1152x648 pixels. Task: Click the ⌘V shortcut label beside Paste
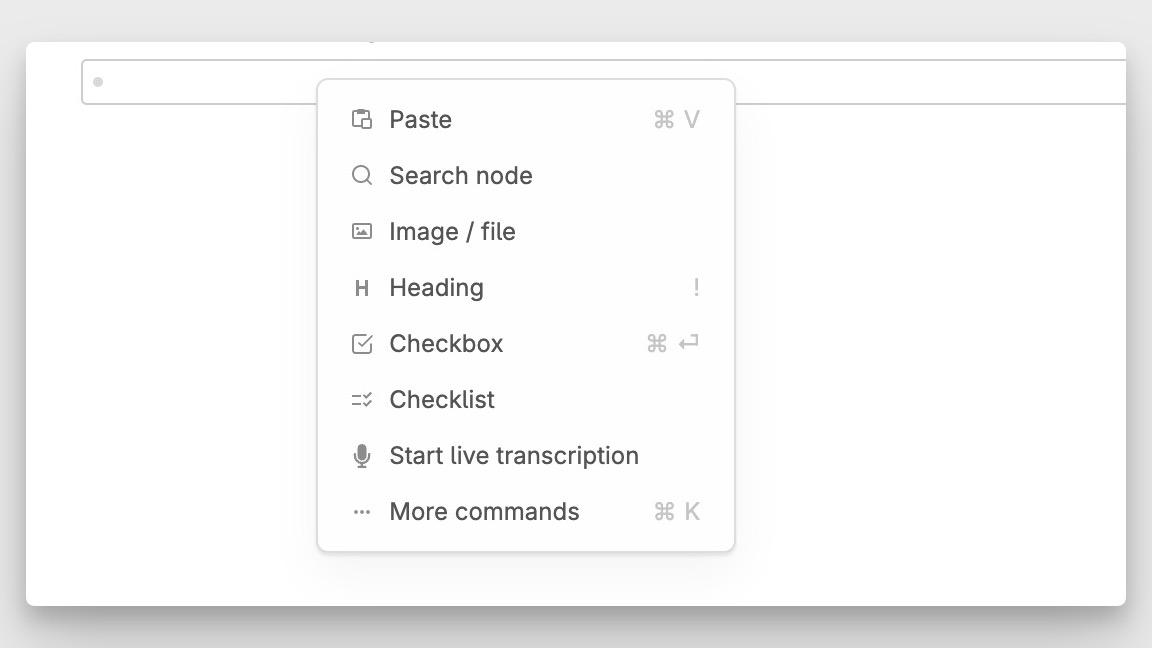[x=676, y=119]
